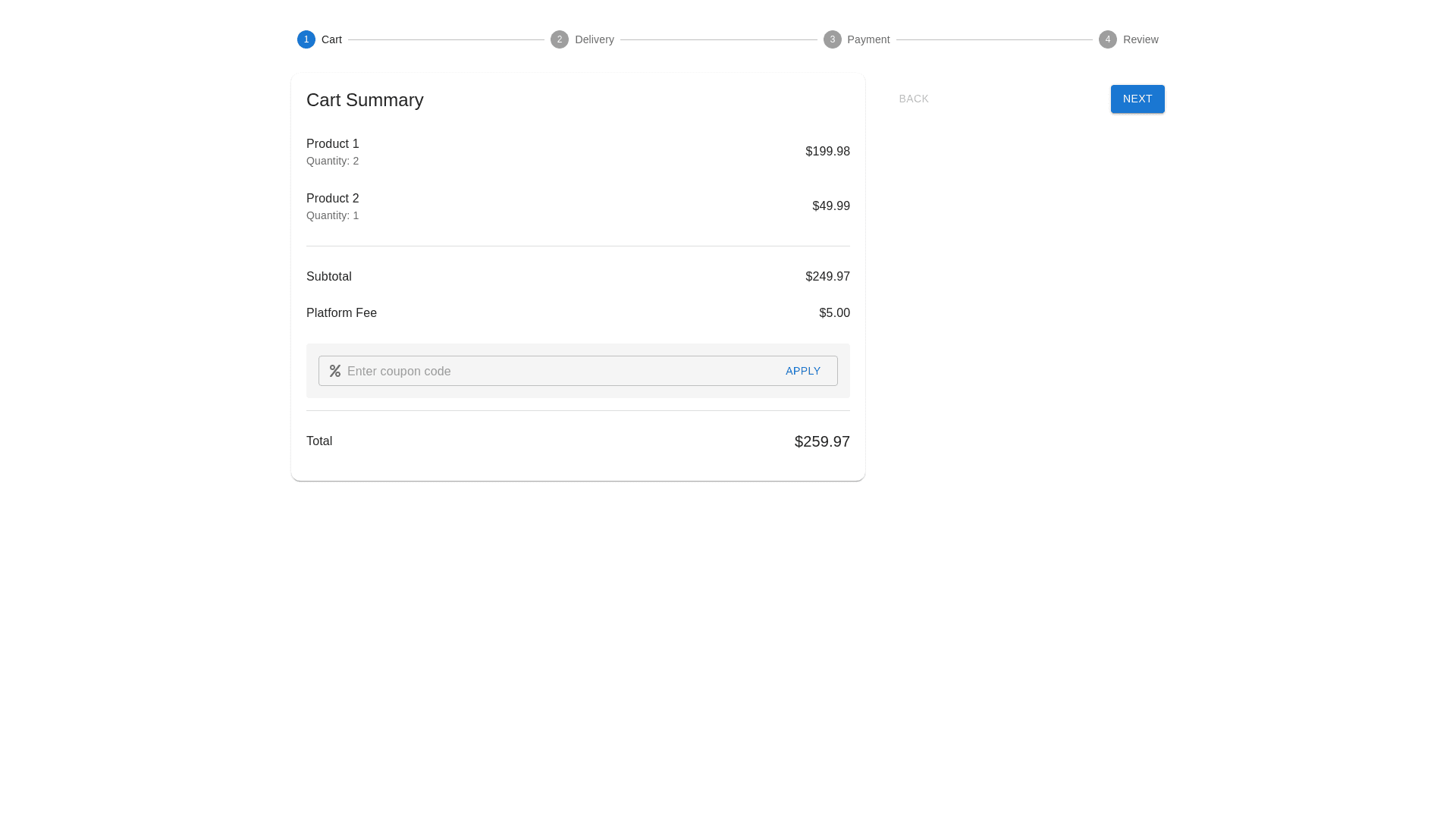
Task: Select the Cart Summary heading
Action: click(x=365, y=99)
